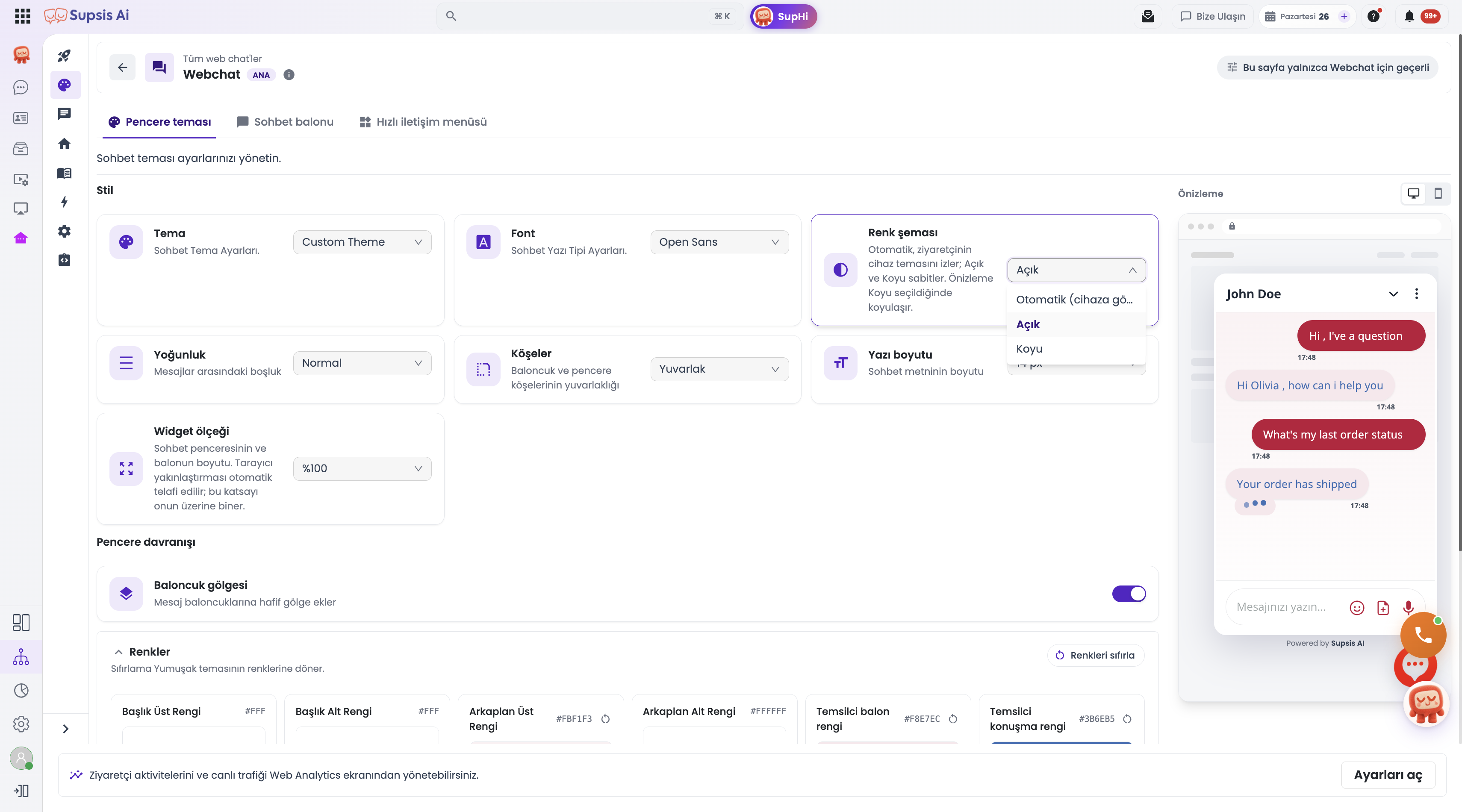Viewport: 1462px width, 812px height.
Task: Switch preview to mobile device icon
Action: tap(1438, 194)
